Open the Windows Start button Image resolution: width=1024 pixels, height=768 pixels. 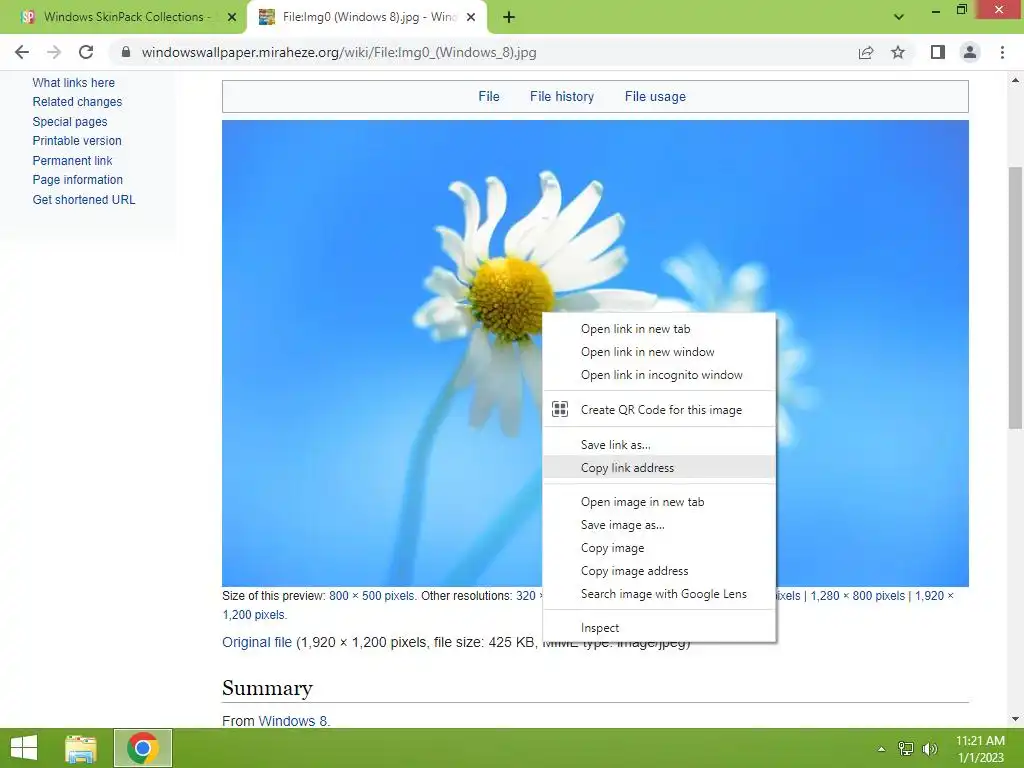(24, 748)
